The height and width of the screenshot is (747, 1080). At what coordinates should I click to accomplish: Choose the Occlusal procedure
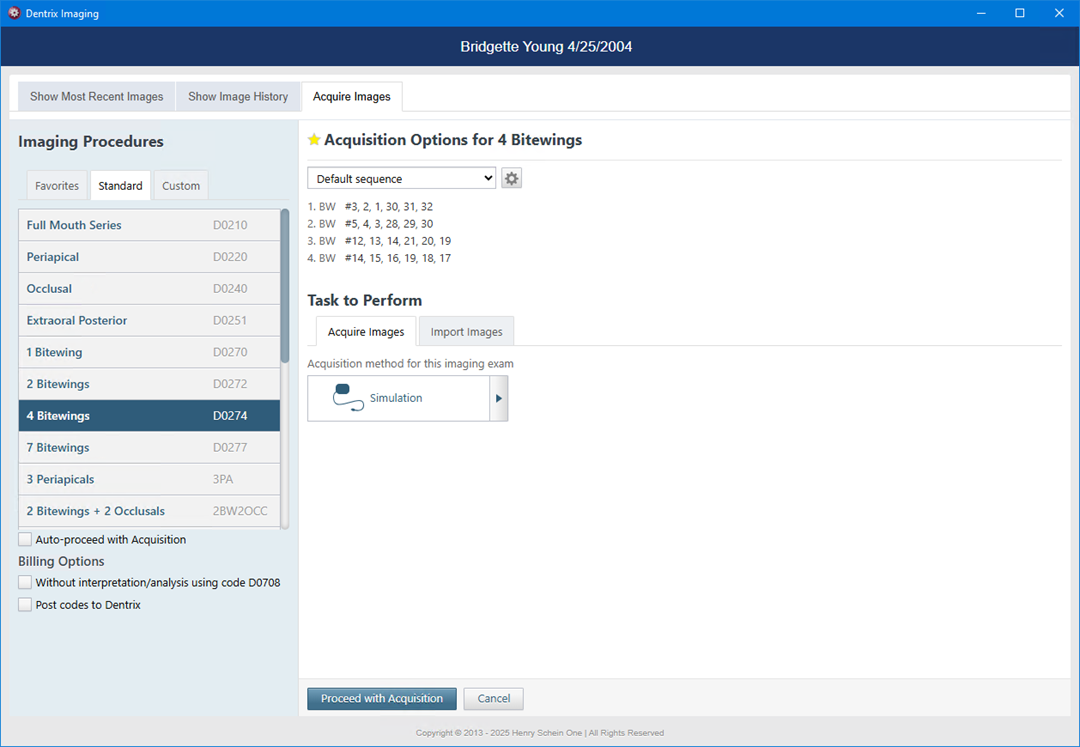pos(149,288)
